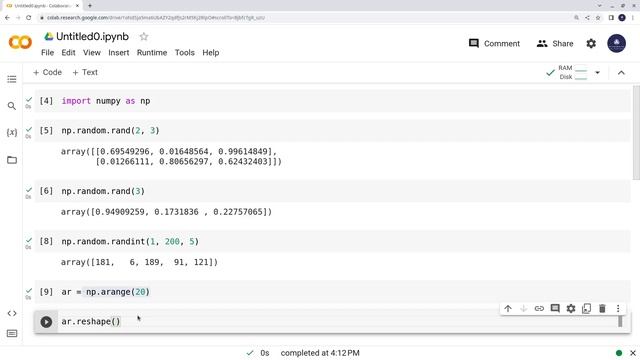Go back in the browser
640x360 pixels.
(x=7, y=18)
